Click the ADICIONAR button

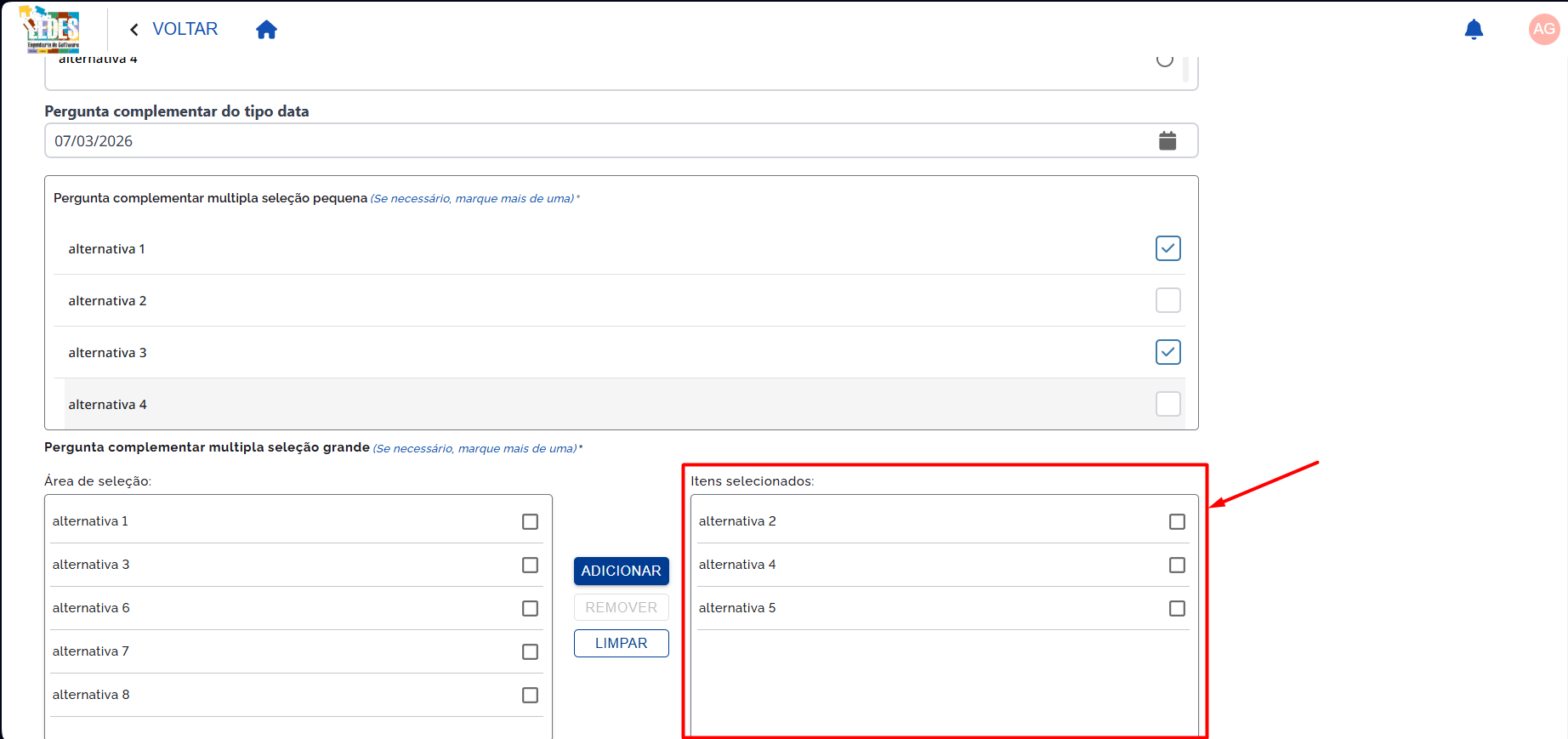(621, 571)
